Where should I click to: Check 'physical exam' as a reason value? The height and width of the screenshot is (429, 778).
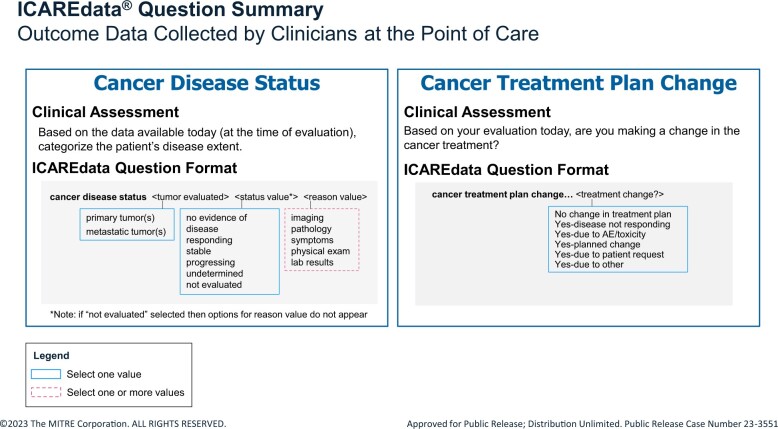point(320,251)
